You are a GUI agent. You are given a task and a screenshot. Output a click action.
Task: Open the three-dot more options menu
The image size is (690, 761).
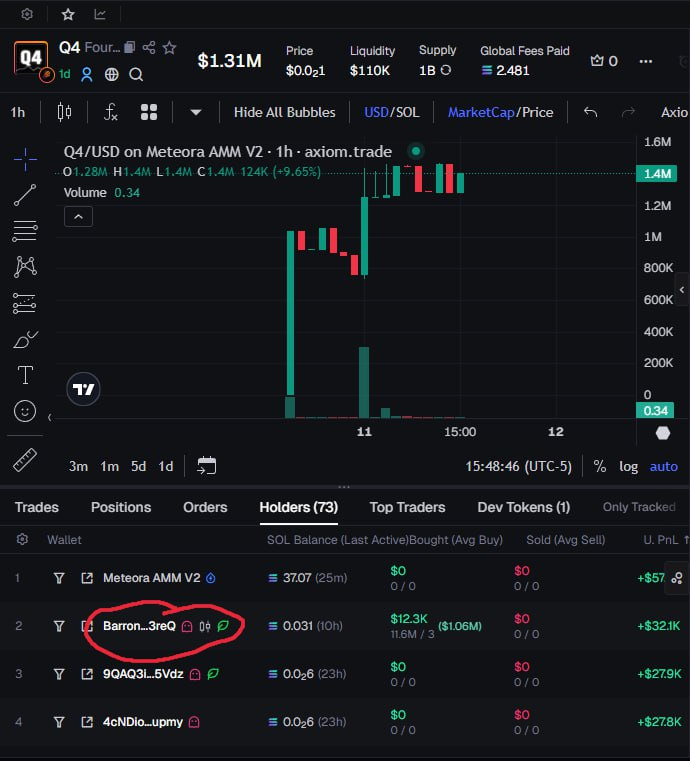[646, 61]
